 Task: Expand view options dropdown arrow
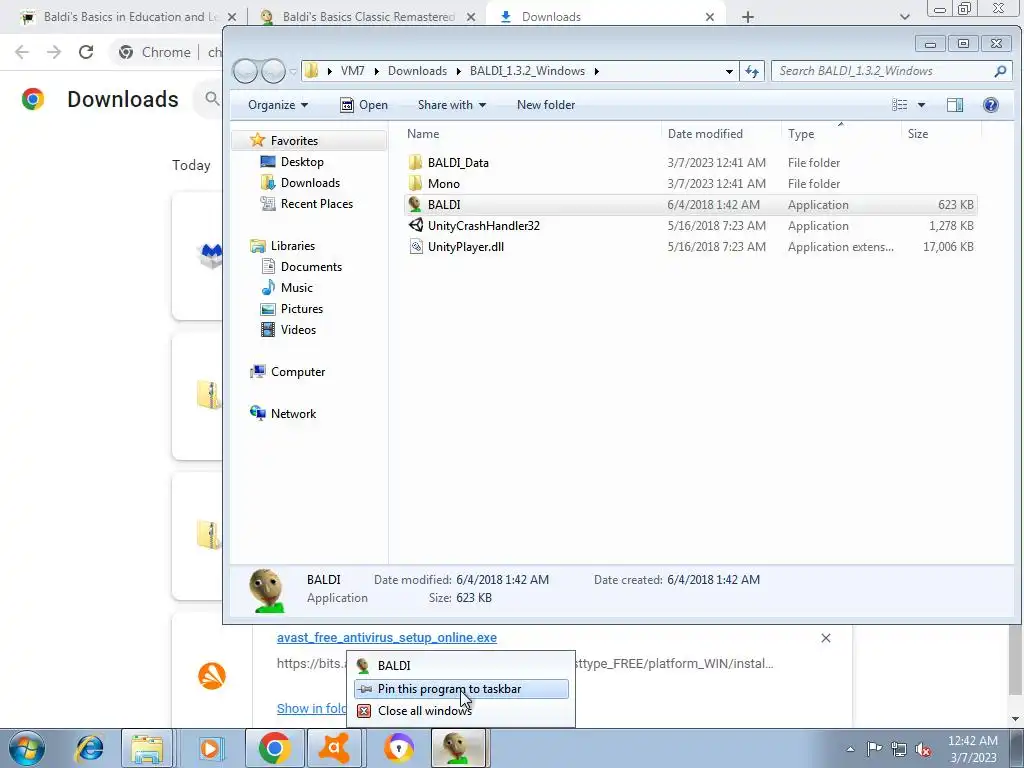pos(921,104)
